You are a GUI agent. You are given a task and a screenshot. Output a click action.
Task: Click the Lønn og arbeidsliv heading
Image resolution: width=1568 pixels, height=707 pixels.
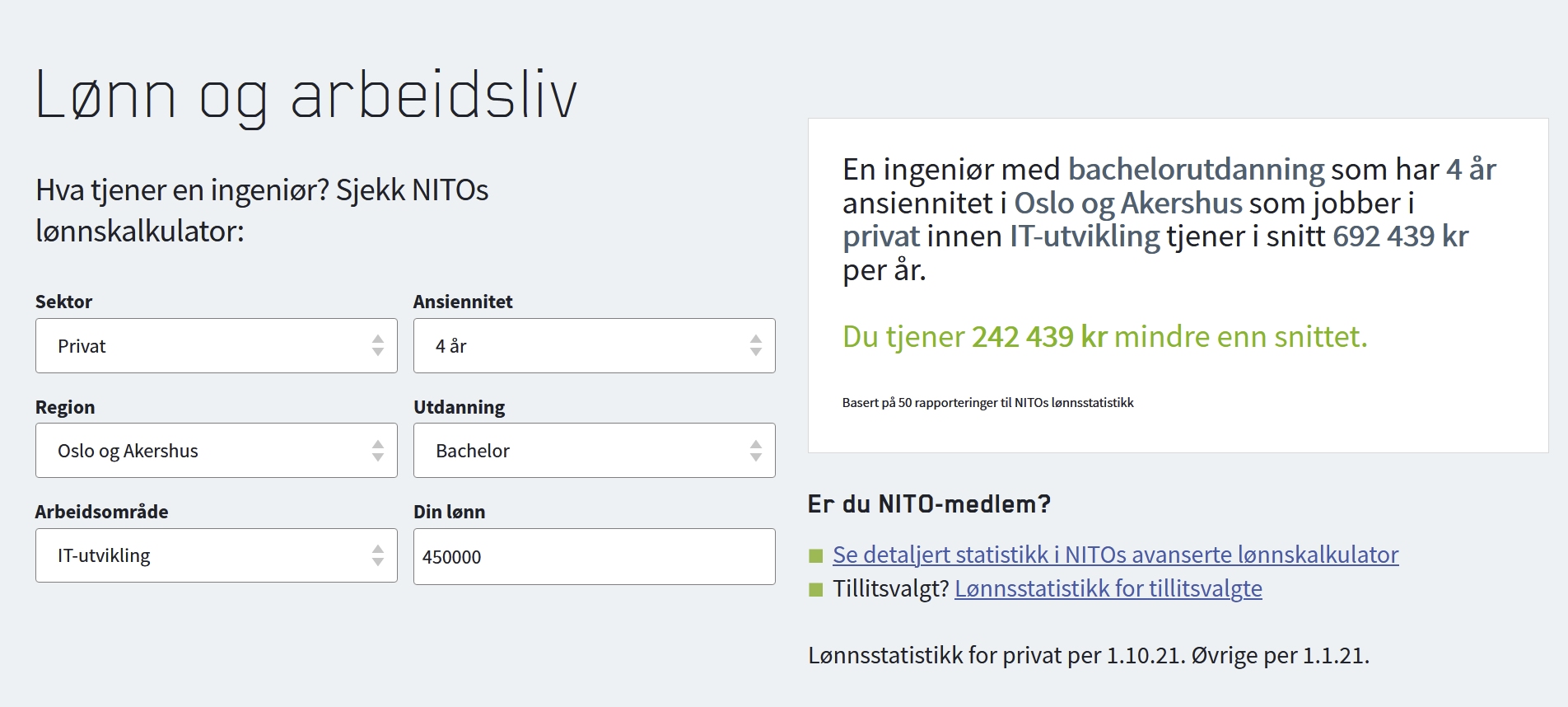pos(306,96)
